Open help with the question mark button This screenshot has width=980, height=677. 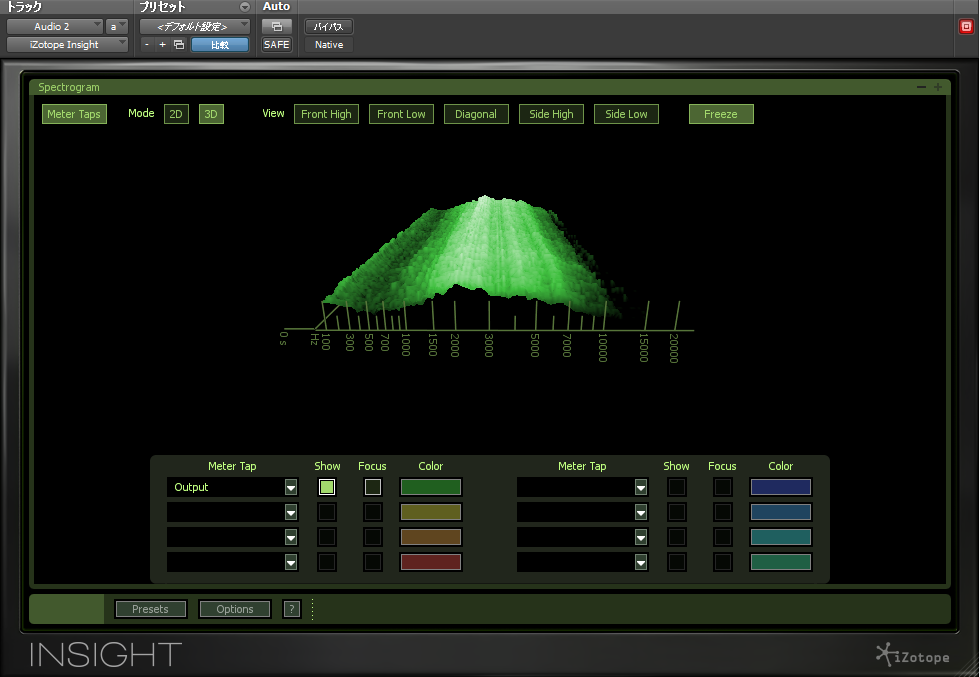tap(292, 609)
